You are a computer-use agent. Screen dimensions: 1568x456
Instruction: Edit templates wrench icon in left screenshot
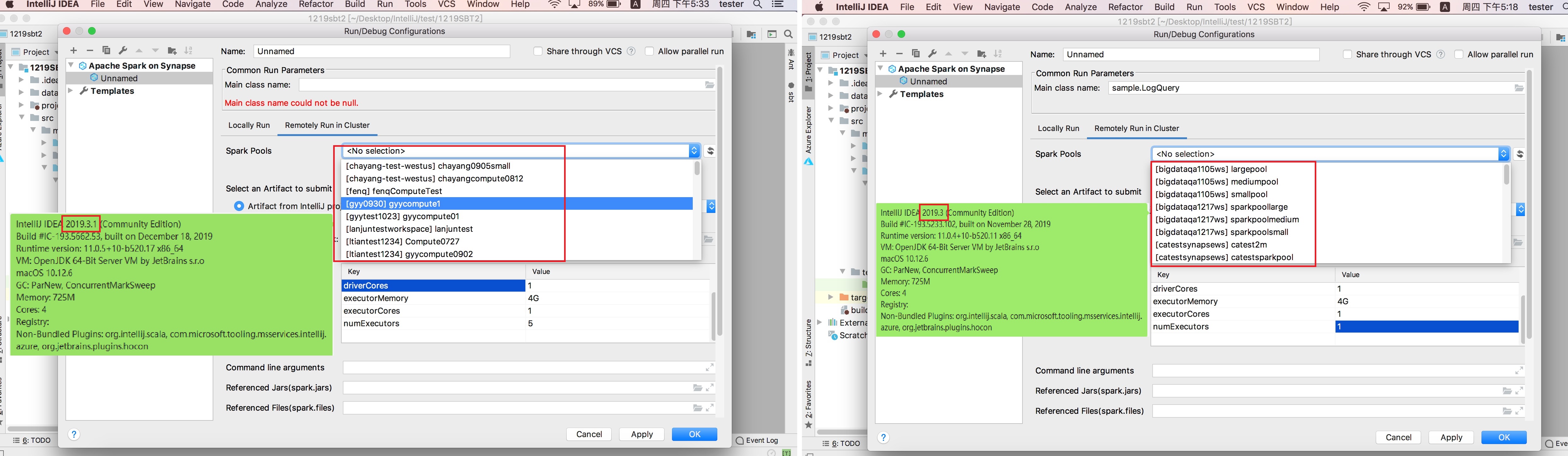(122, 51)
